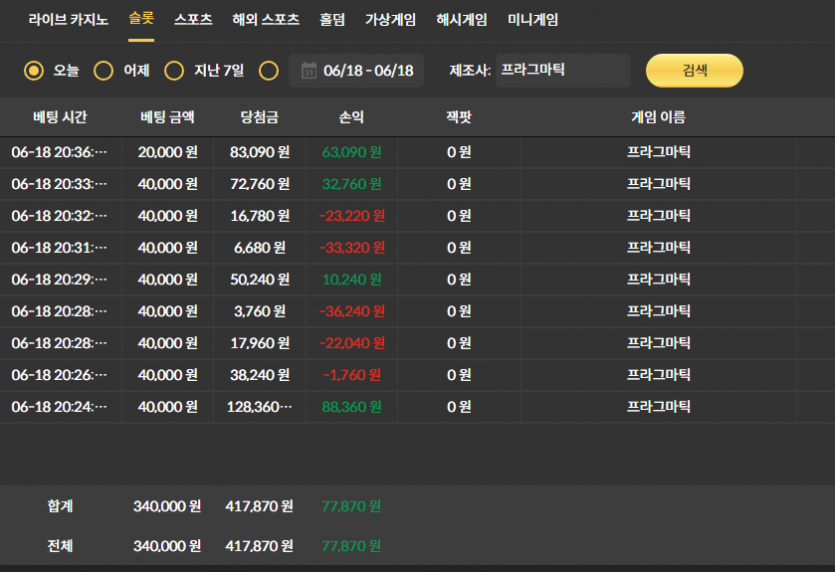Switch to the 스포츠 tab
The height and width of the screenshot is (572, 835).
(193, 20)
